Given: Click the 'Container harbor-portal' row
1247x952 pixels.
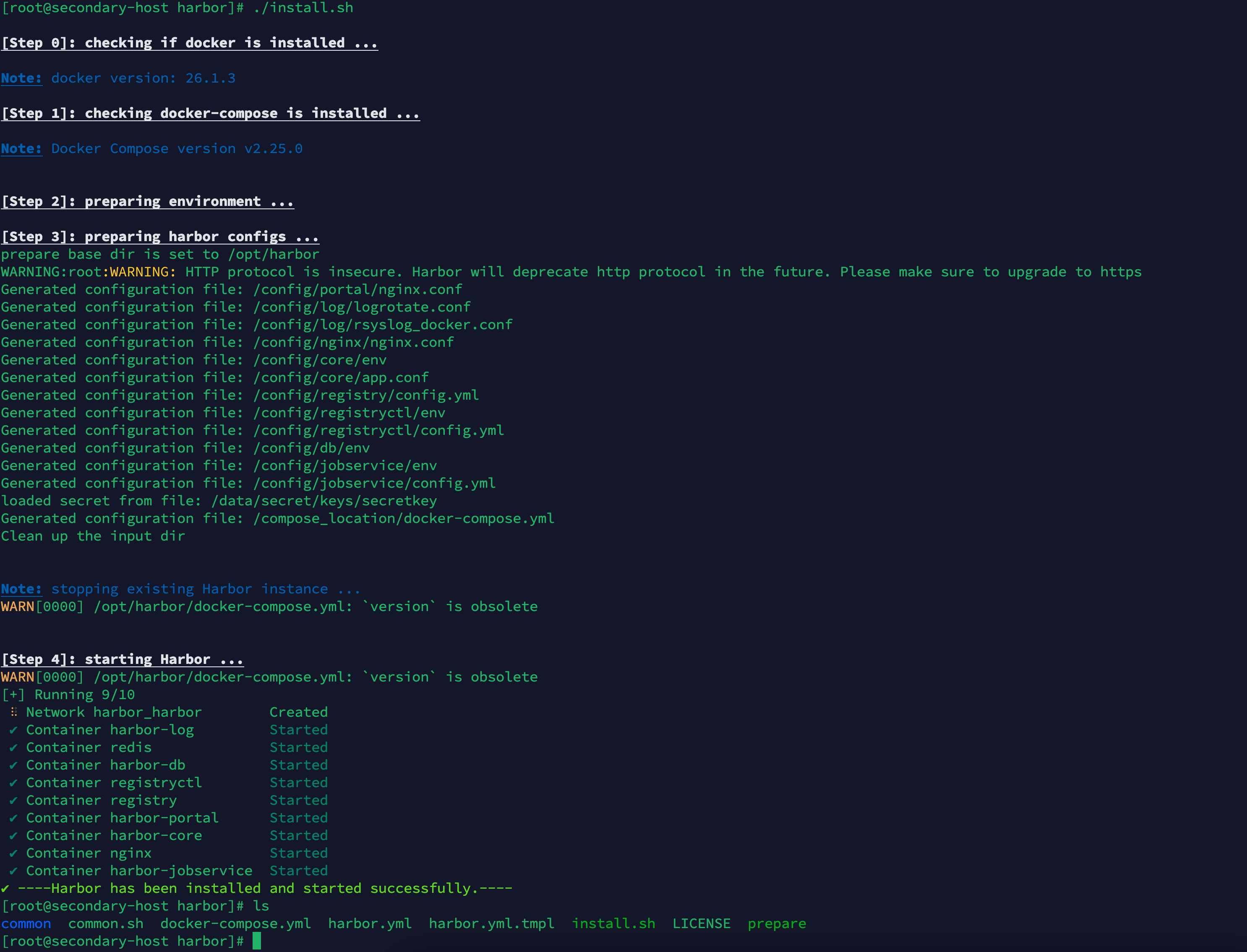Looking at the screenshot, I should [x=169, y=818].
